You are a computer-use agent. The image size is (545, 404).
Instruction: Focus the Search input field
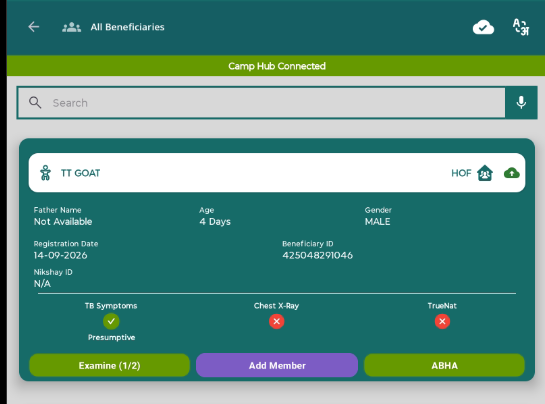point(261,103)
